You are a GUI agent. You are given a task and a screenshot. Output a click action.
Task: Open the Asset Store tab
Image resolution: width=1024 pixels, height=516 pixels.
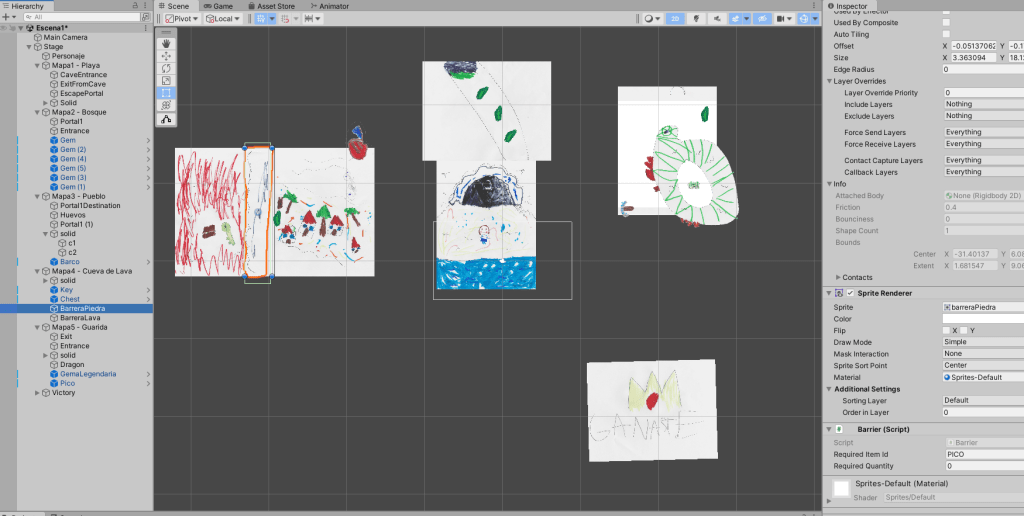(275, 6)
